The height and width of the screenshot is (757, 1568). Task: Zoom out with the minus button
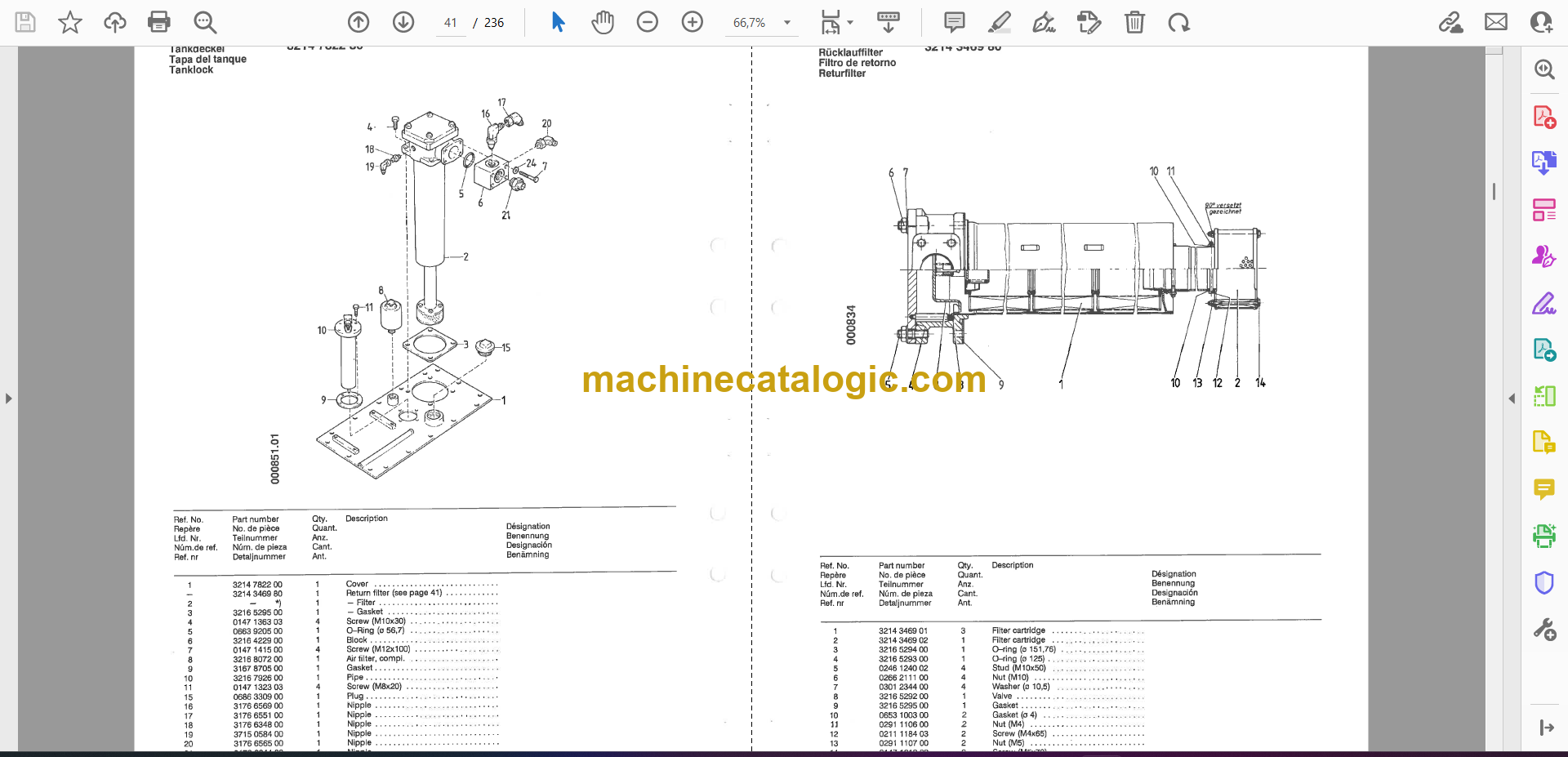pos(648,22)
